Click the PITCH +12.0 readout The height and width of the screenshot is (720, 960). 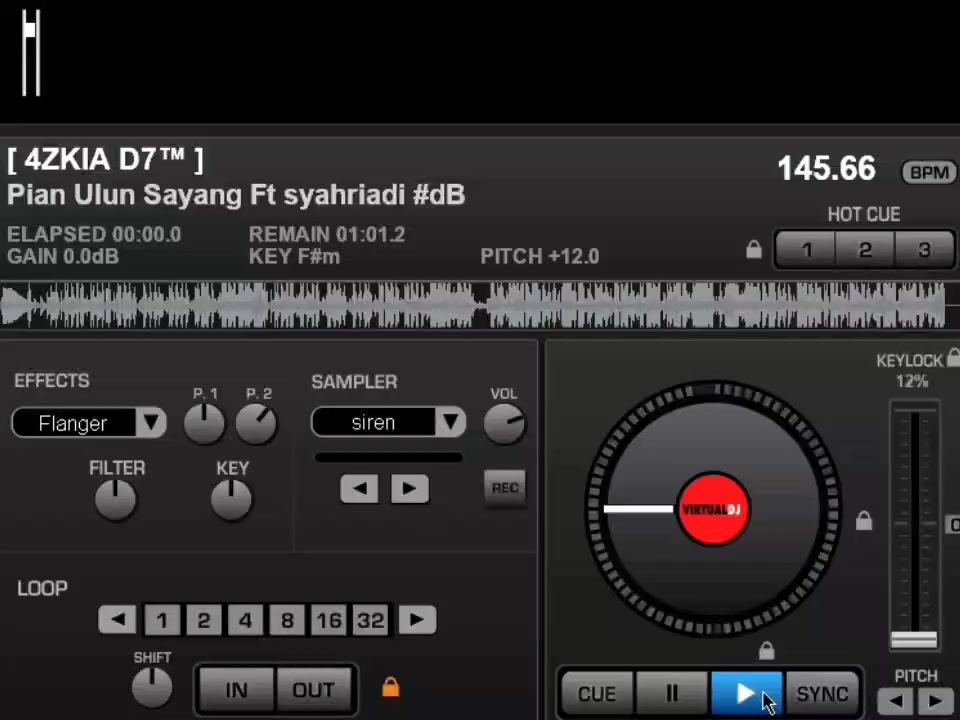(540, 256)
